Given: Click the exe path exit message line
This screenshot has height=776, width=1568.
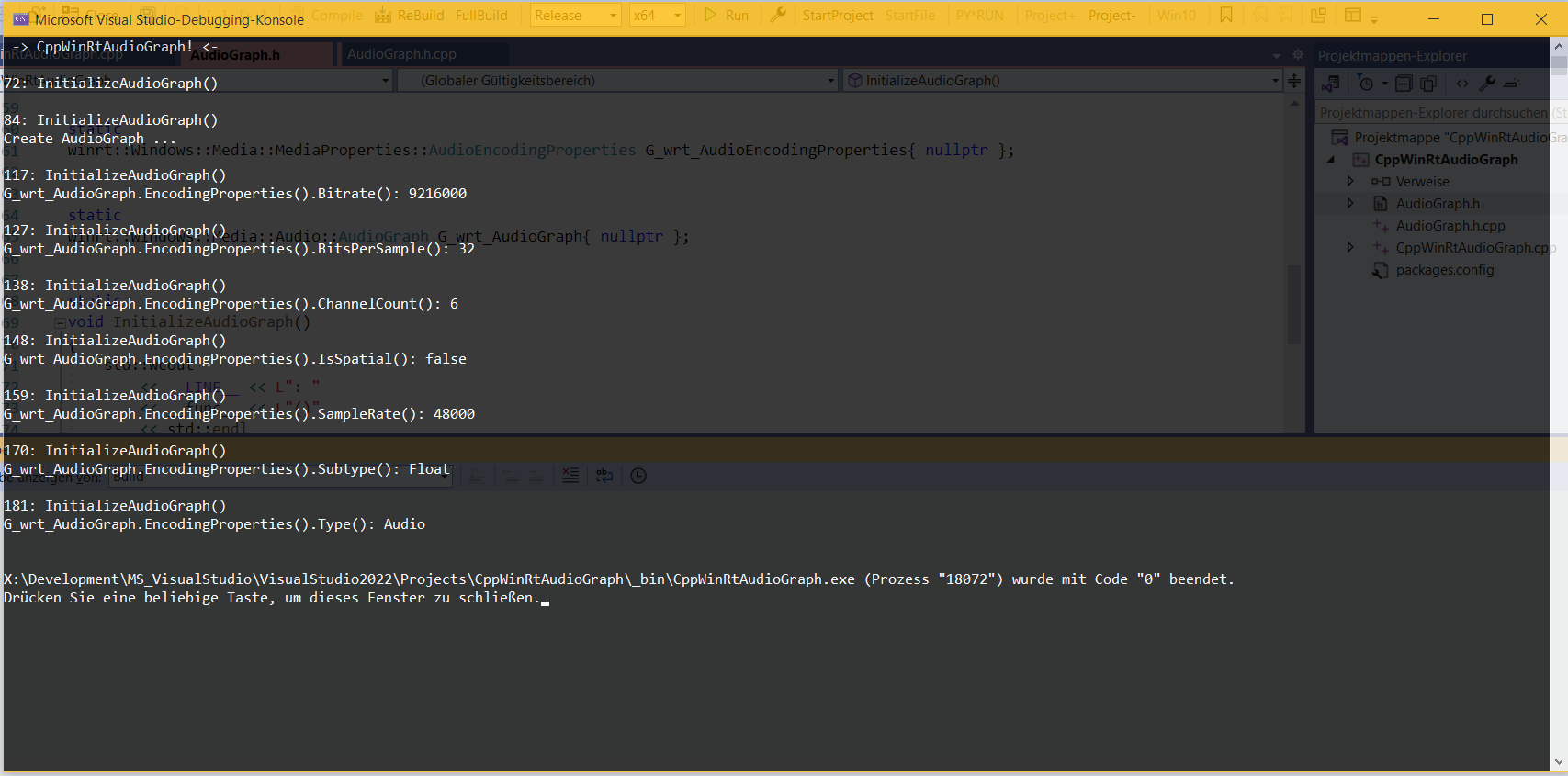Looking at the screenshot, I should pos(619,579).
